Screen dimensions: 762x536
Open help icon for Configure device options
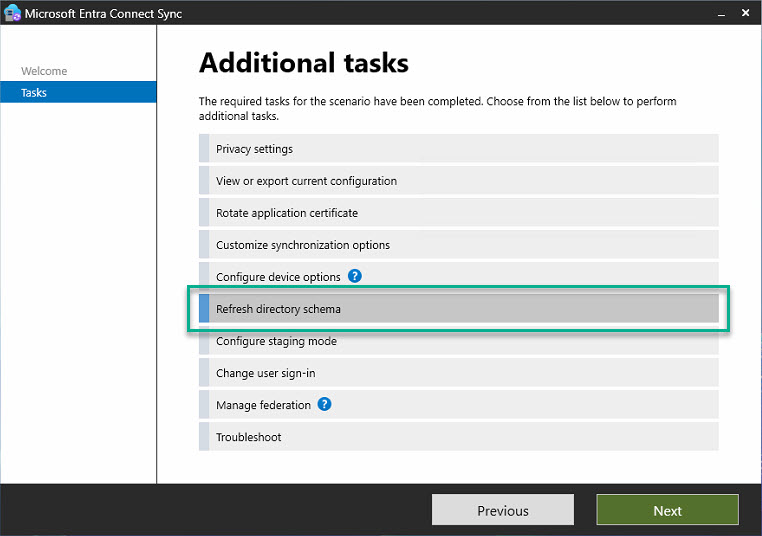(x=354, y=276)
